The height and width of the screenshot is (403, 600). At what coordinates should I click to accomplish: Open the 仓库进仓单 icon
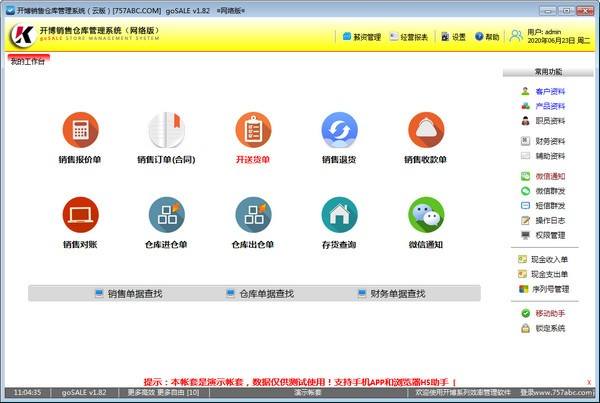tap(166, 214)
